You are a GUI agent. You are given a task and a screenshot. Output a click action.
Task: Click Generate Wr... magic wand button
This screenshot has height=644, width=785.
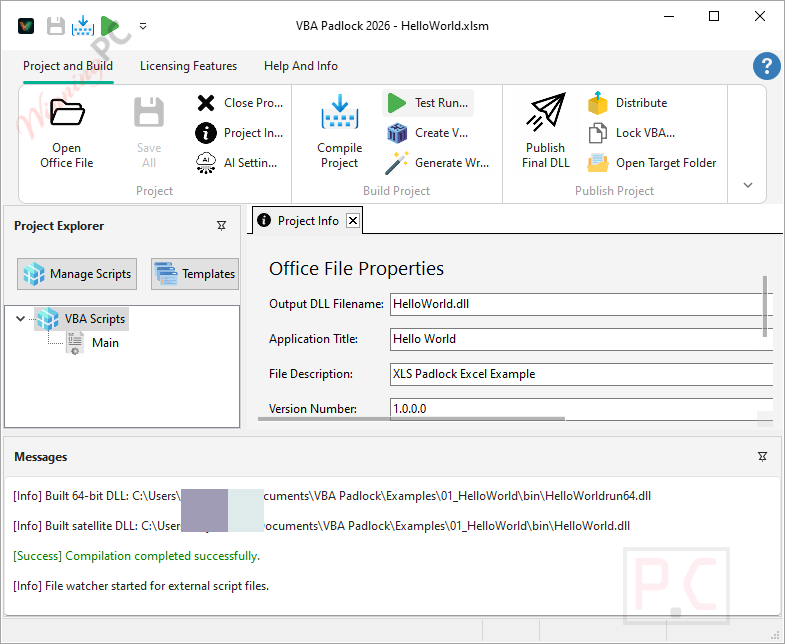click(x=437, y=163)
